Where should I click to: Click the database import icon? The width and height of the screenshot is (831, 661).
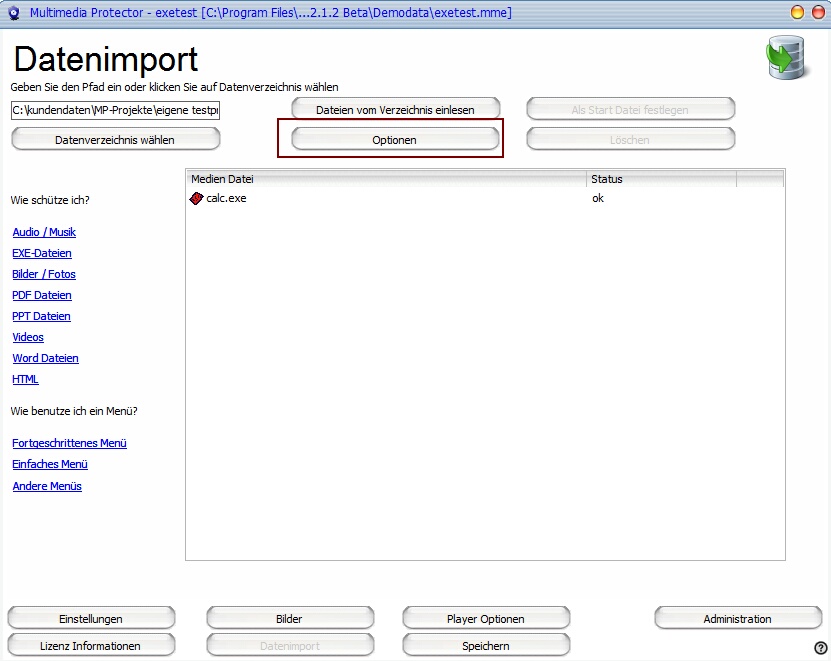pos(786,57)
